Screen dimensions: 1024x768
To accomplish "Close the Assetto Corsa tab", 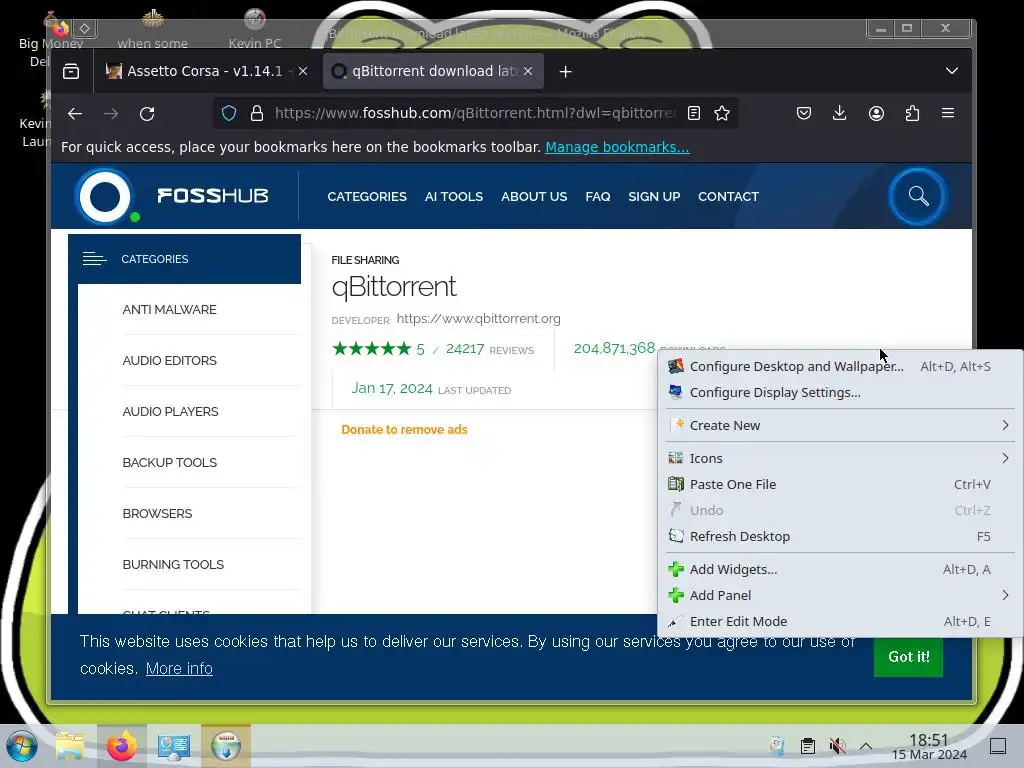I will pos(303,71).
